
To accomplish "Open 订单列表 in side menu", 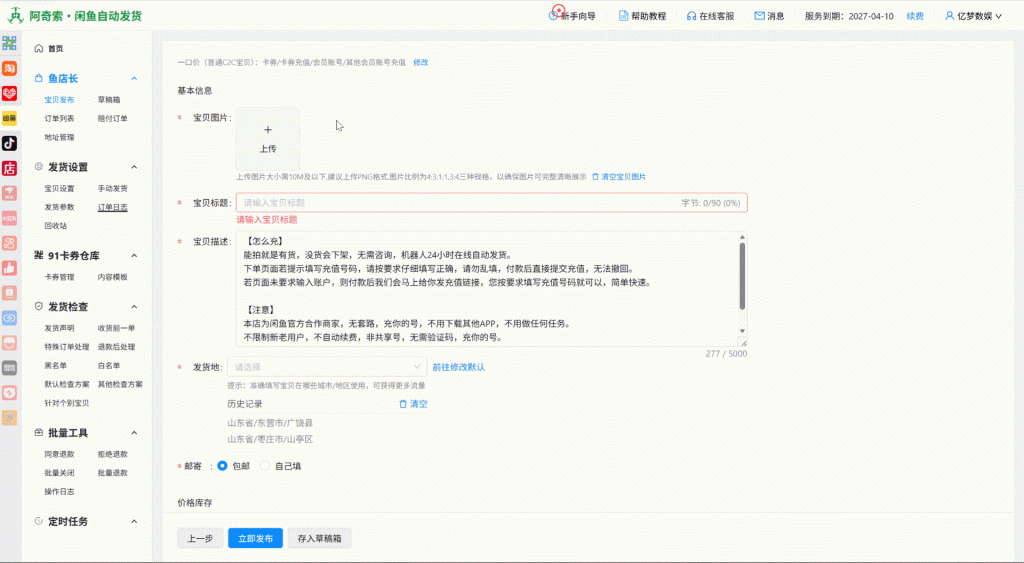I will (59, 119).
